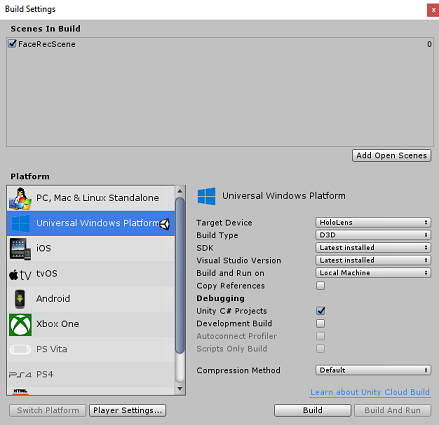Click the Windows logo beside Universal Windows Platform row
Screen dimensions: 439x425
(x=21, y=224)
